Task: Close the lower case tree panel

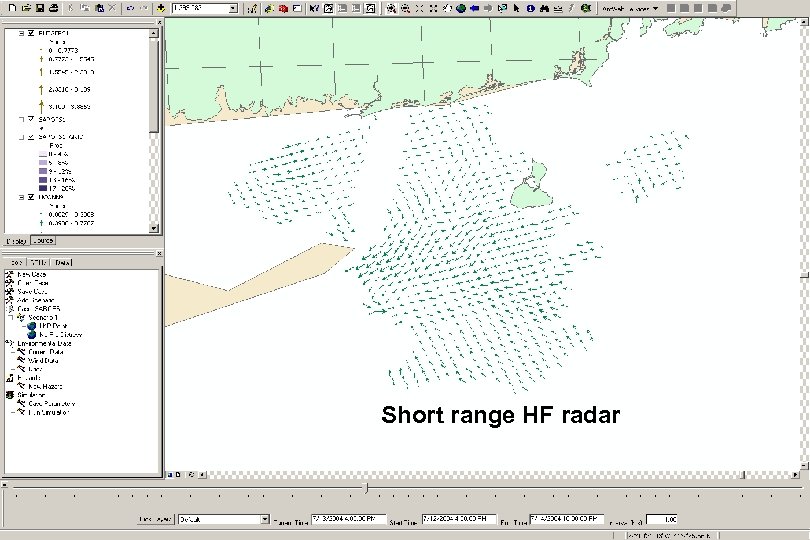Action: pyautogui.click(x=159, y=254)
